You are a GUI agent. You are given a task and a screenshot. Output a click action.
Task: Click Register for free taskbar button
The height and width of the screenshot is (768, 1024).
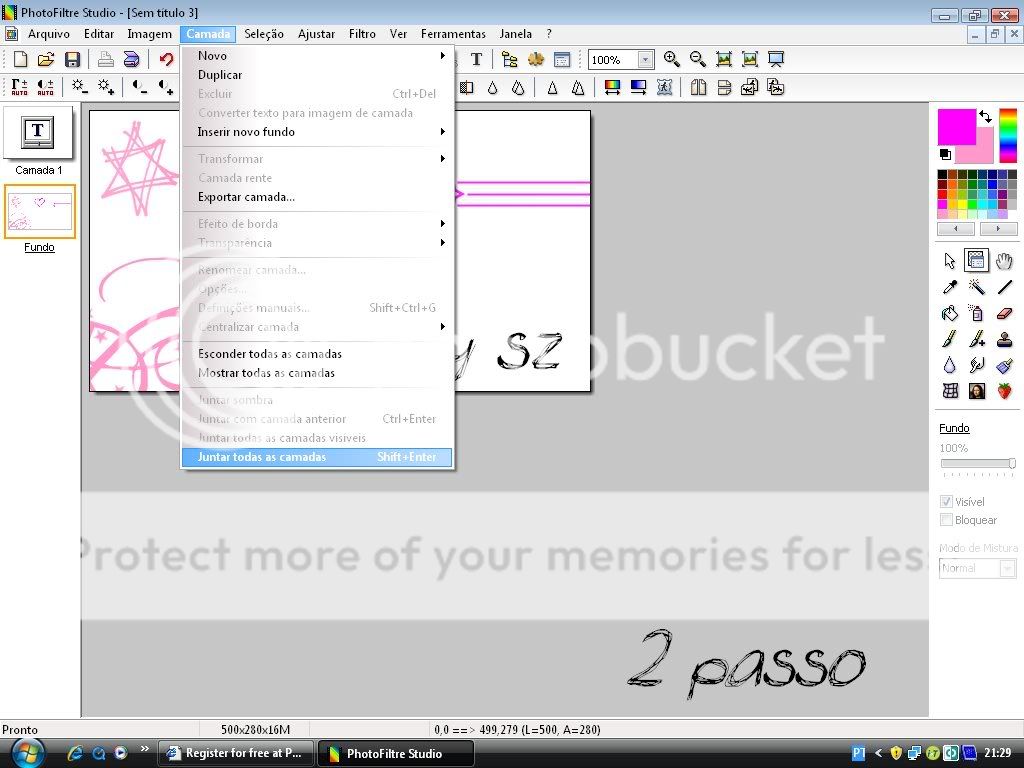(x=236, y=753)
